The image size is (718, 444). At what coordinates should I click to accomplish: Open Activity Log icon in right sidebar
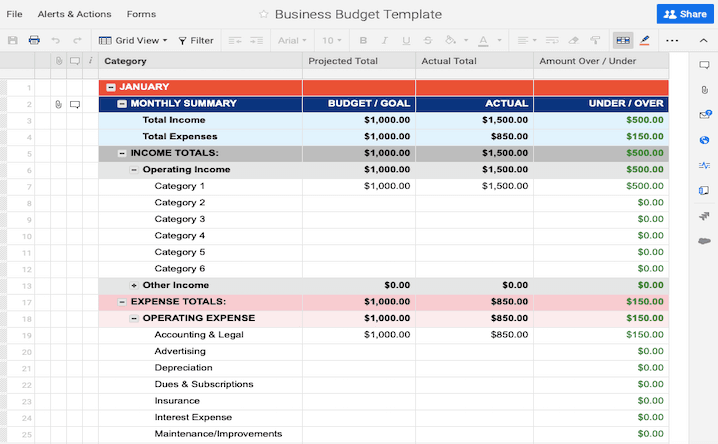click(705, 165)
